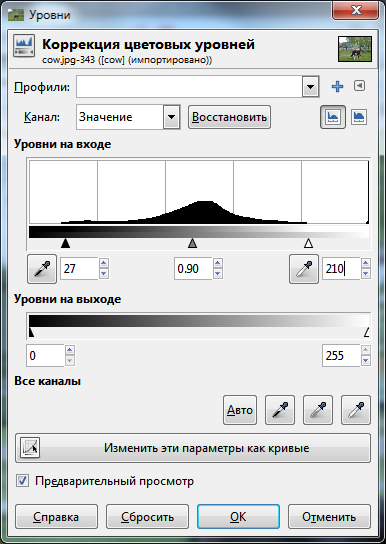Click black output level slider handle
Image resolution: width=386 pixels, height=544 pixels.
coord(31,333)
